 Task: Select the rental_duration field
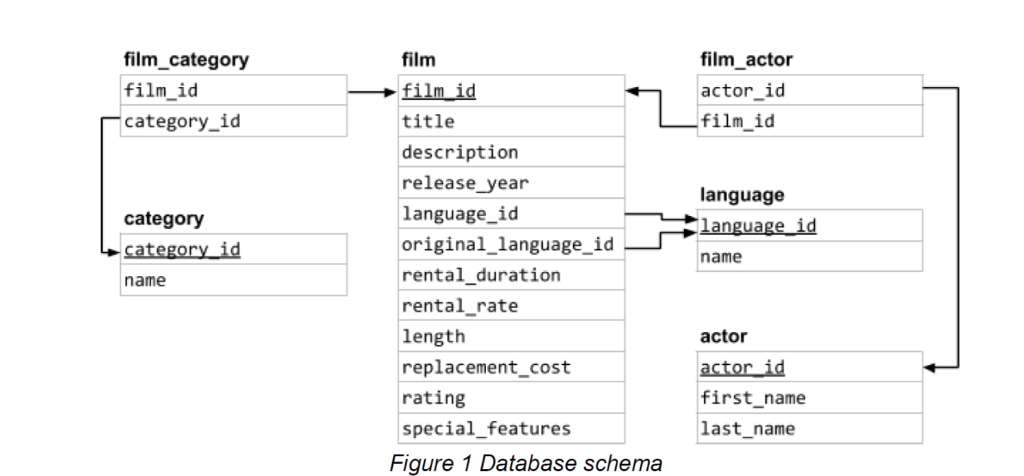(480, 275)
